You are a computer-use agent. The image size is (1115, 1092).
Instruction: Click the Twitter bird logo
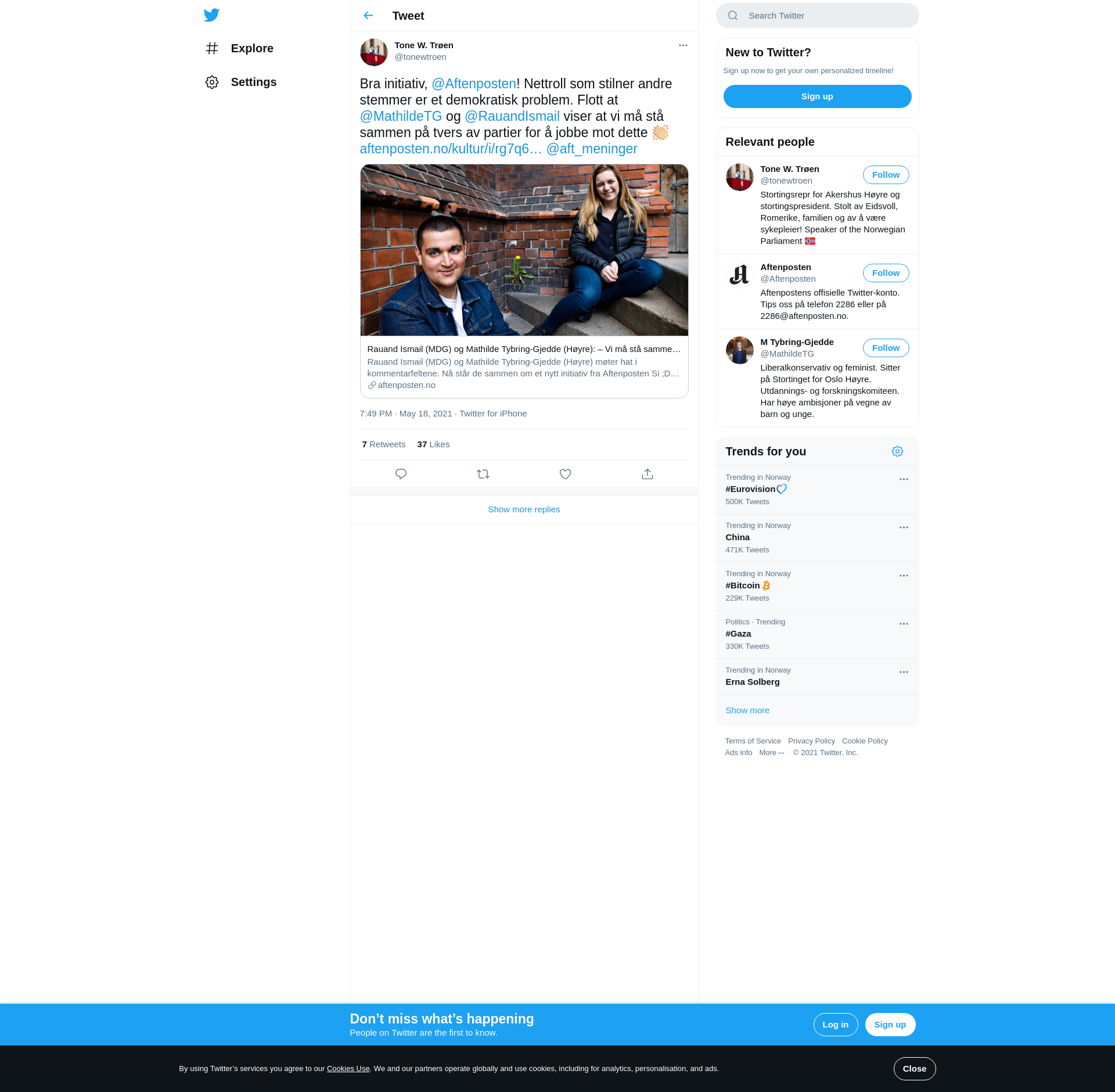pyautogui.click(x=211, y=15)
